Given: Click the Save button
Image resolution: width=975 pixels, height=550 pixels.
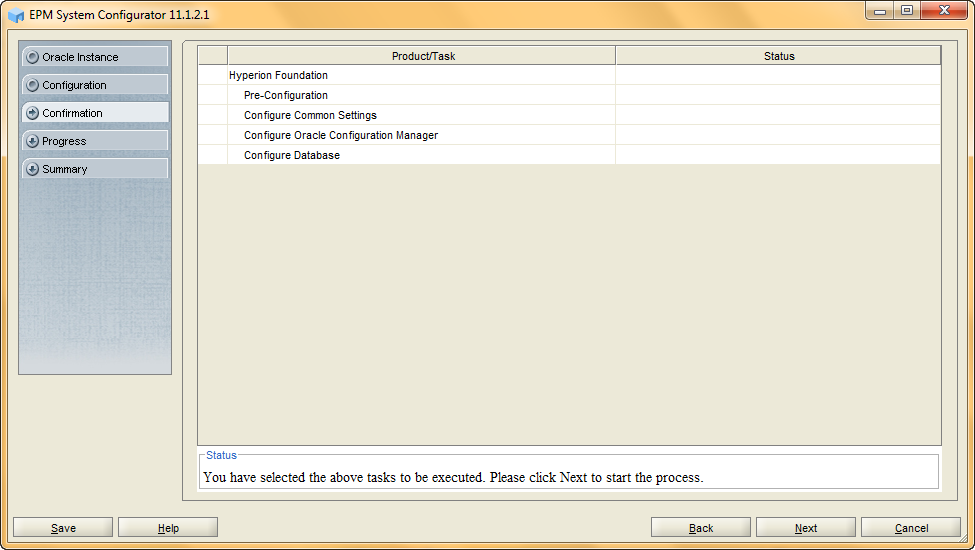Looking at the screenshot, I should click(x=63, y=528).
